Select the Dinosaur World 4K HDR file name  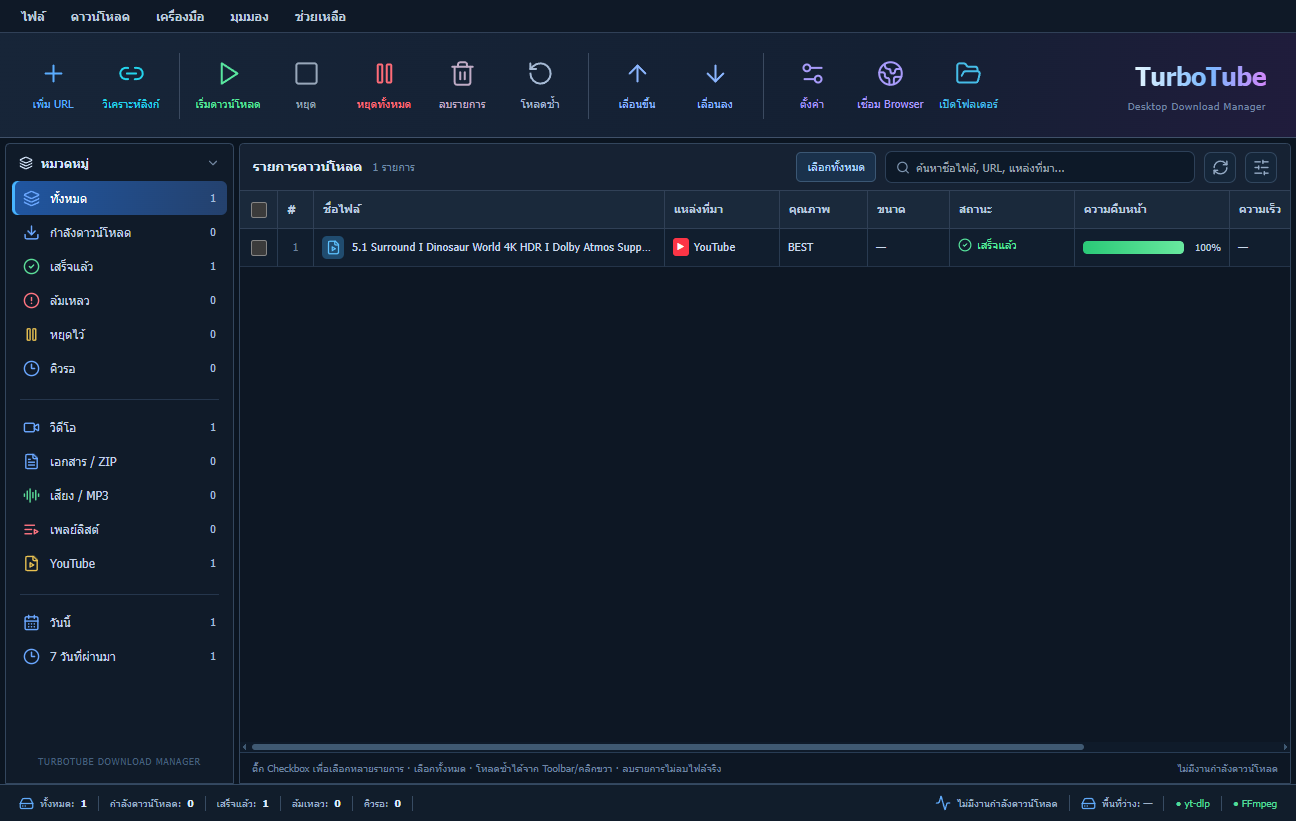(501, 247)
